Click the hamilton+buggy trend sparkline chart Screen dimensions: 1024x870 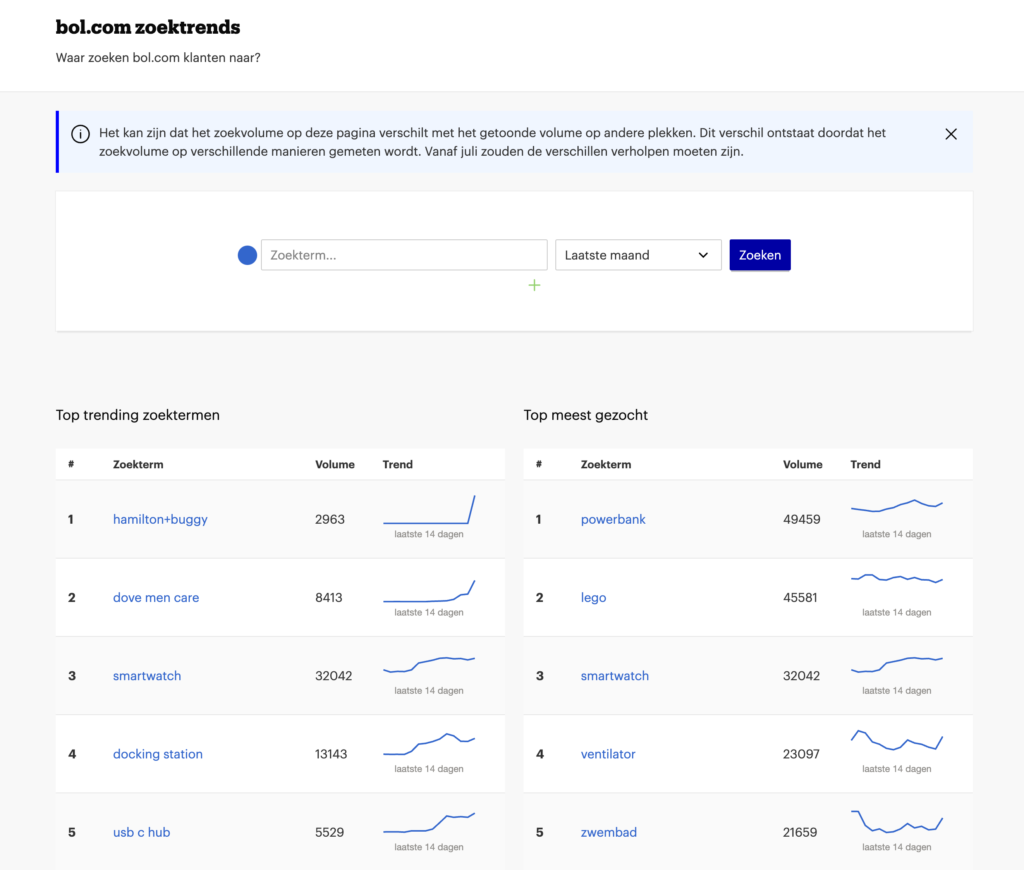429,510
